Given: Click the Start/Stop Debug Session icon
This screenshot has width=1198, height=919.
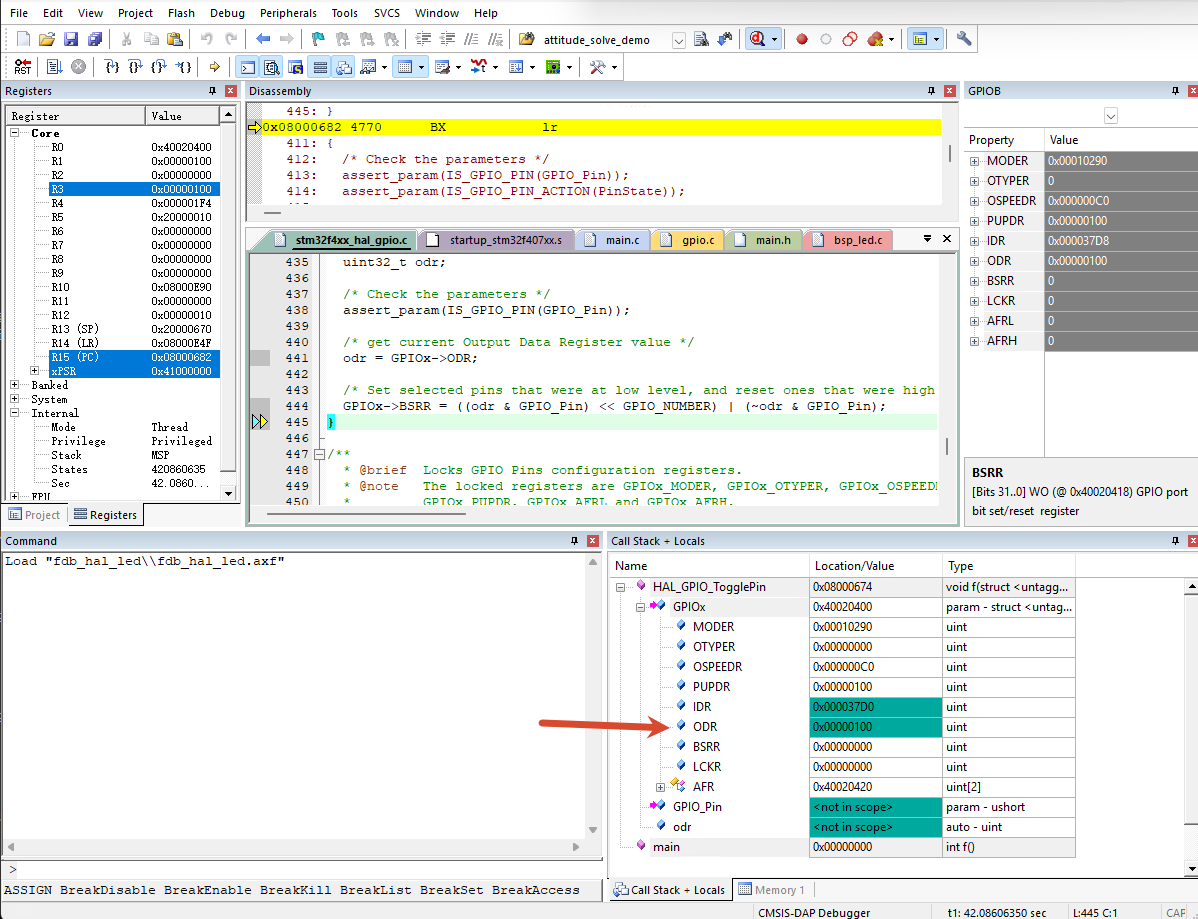Looking at the screenshot, I should 757,39.
